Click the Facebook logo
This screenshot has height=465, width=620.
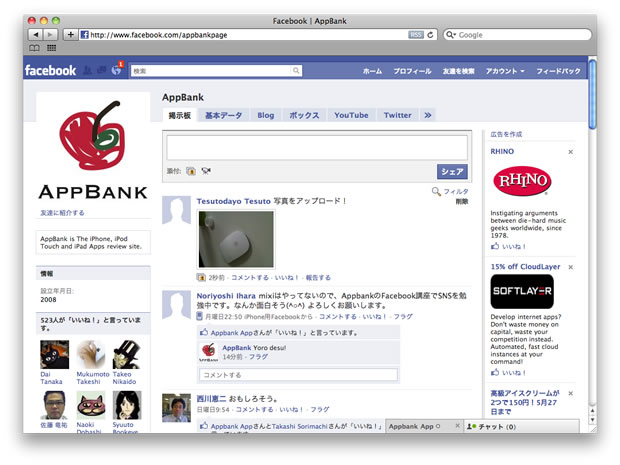coord(50,70)
